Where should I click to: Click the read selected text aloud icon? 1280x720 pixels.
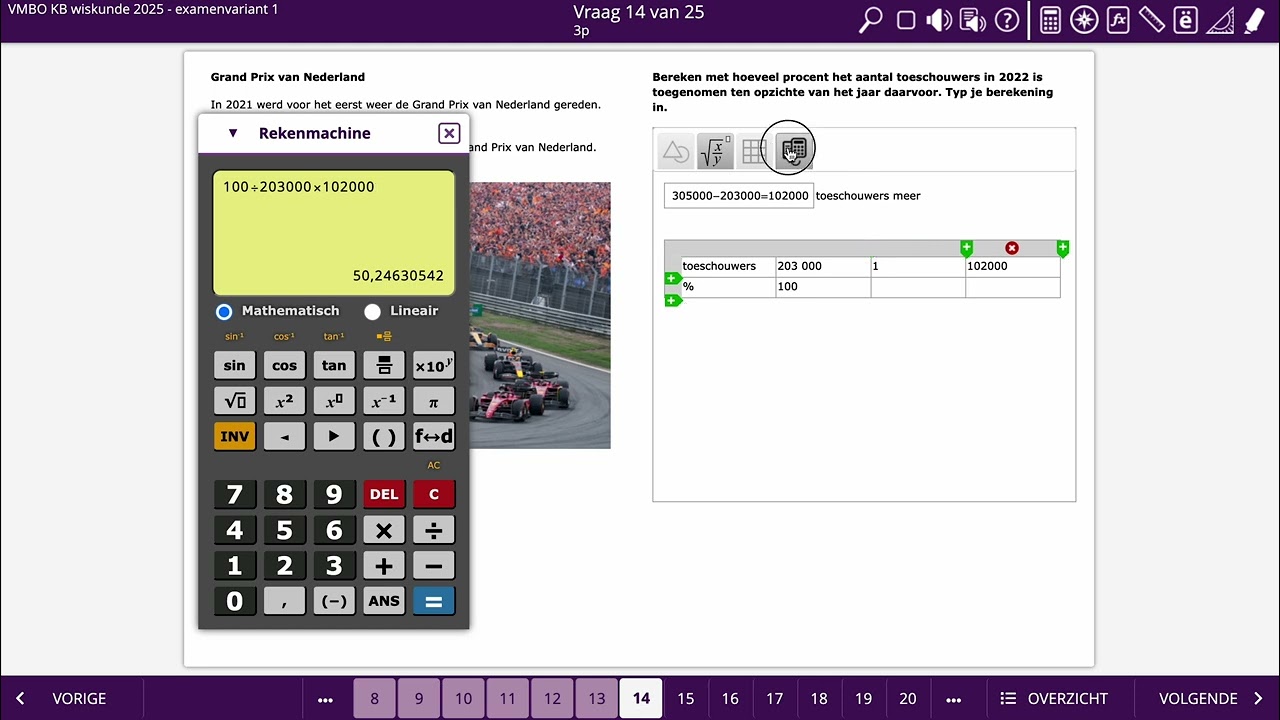(972, 20)
